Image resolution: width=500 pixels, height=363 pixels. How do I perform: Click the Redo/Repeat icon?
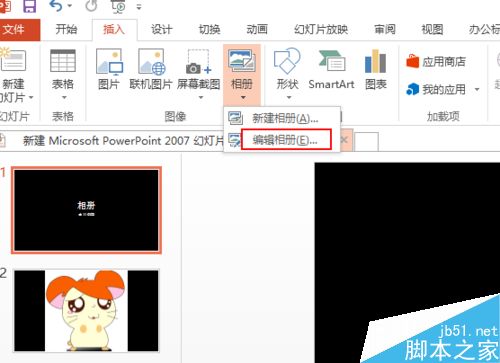point(91,6)
